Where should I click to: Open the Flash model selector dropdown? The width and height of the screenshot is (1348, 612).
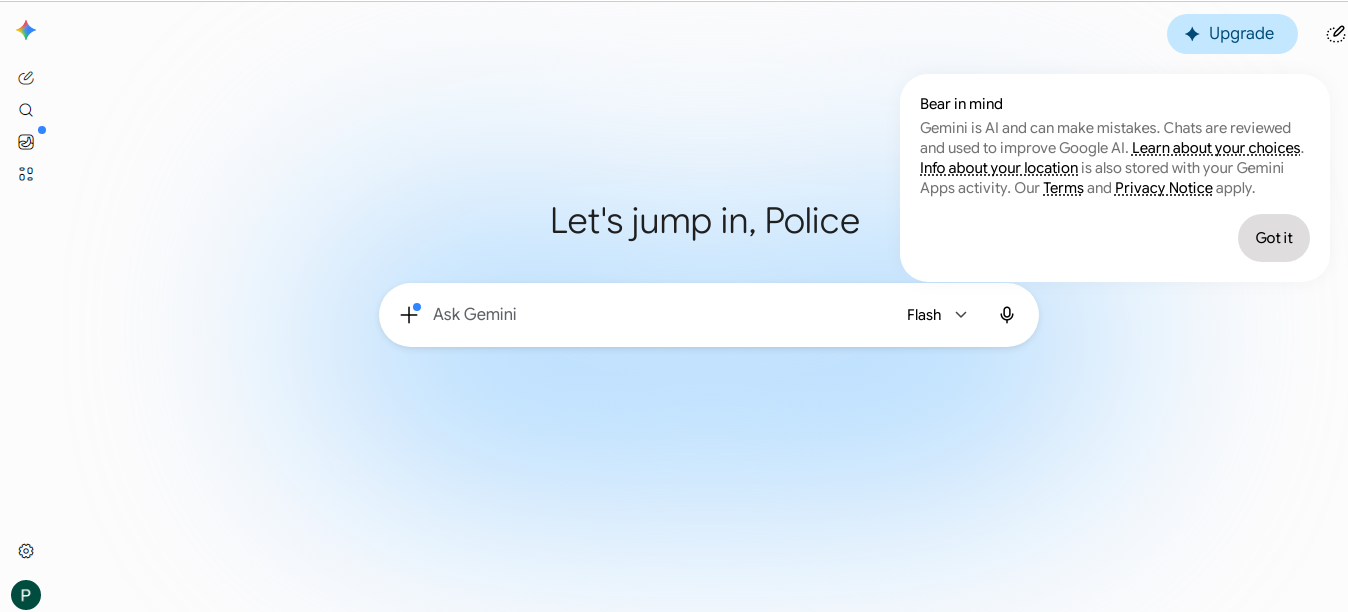pyautogui.click(x=937, y=315)
